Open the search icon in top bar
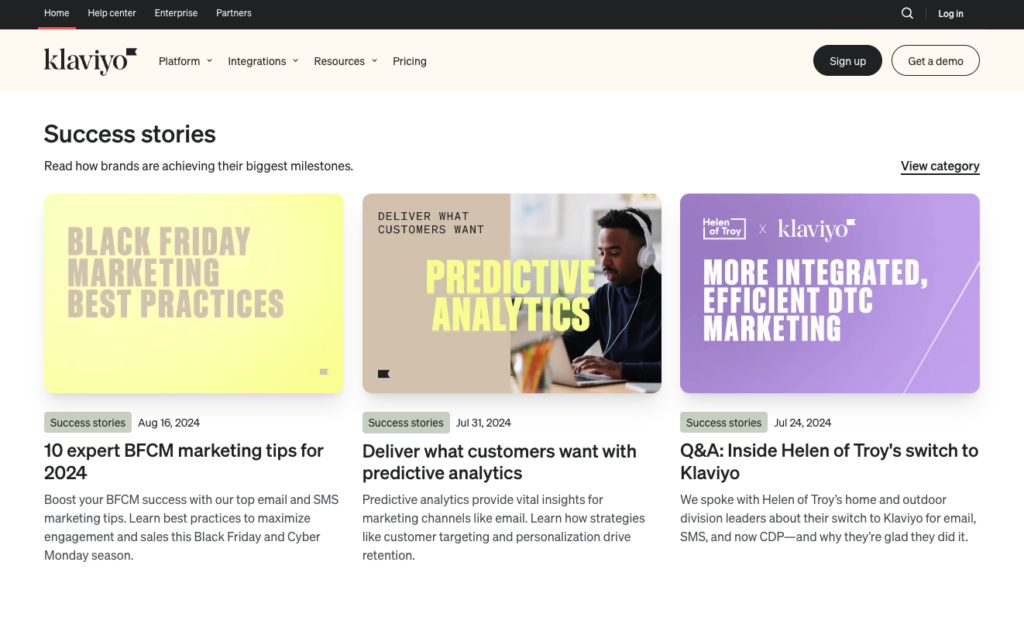 907,13
